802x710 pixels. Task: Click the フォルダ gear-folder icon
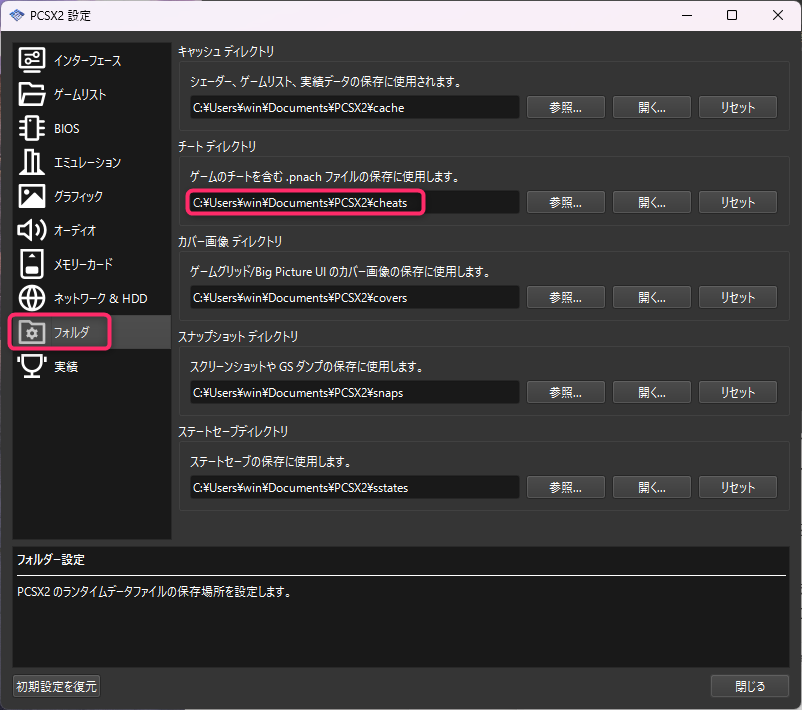(x=32, y=332)
